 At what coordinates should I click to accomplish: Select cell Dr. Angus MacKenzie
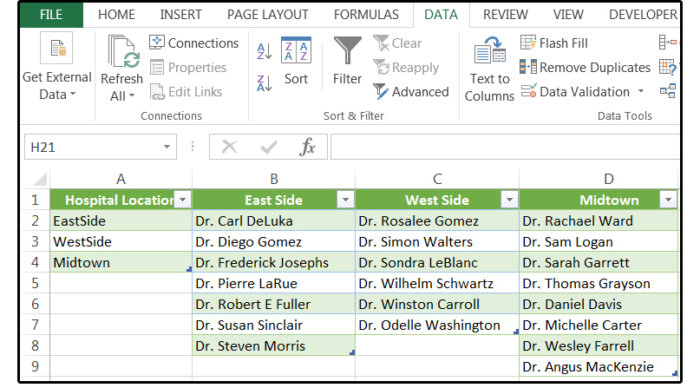[x=599, y=367]
